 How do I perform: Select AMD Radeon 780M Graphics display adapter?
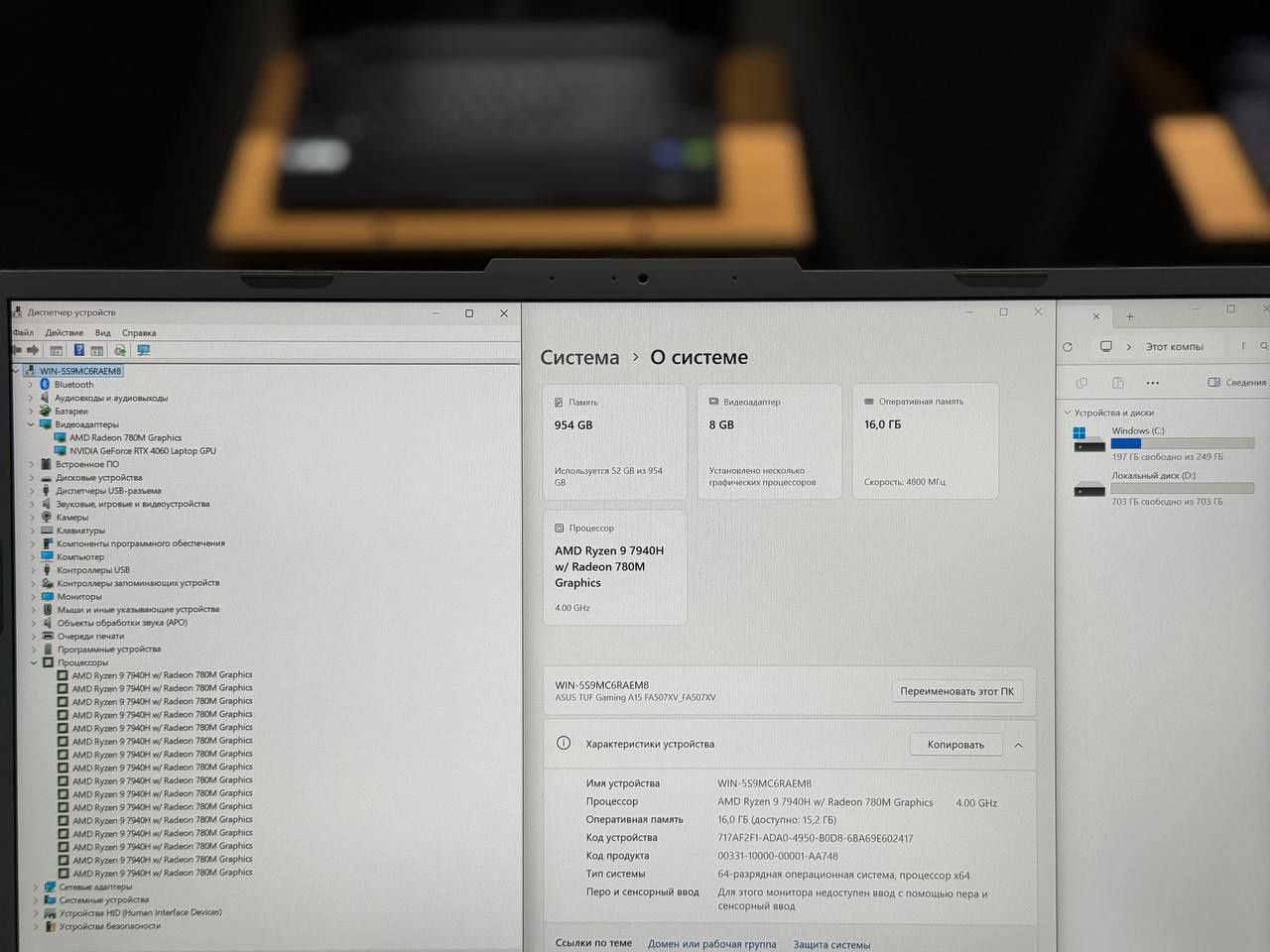[126, 437]
